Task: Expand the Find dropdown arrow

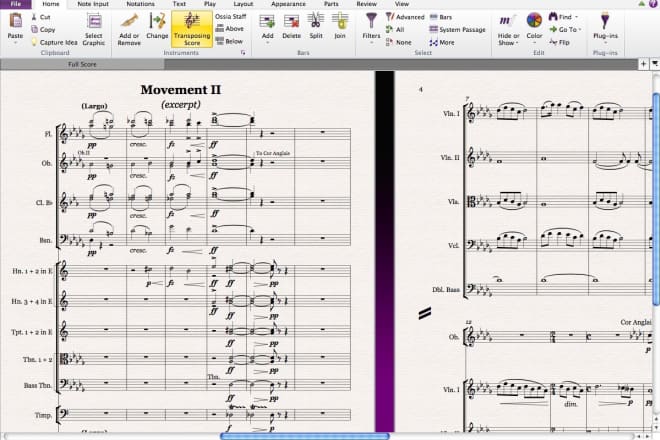Action: 576,17
